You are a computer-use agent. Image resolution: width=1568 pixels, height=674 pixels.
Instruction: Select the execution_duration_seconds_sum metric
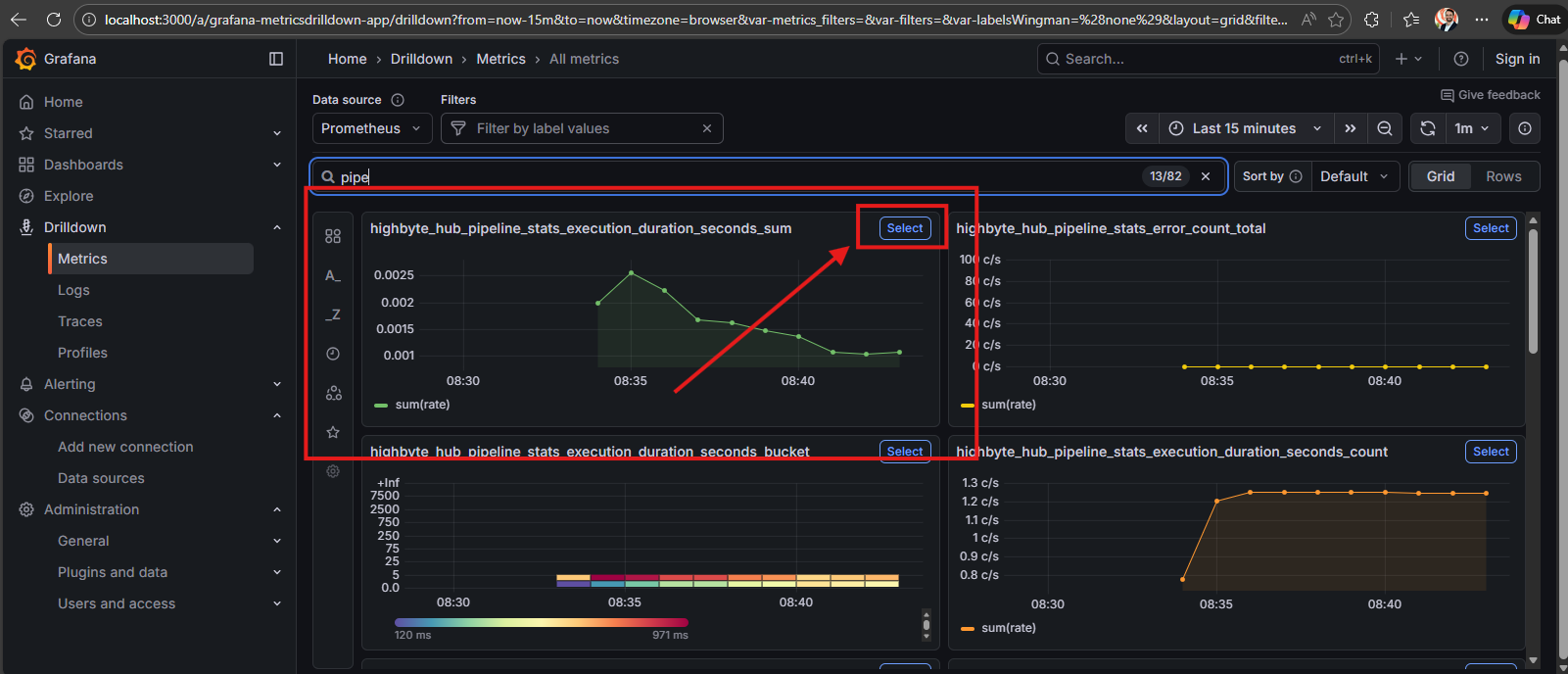pyautogui.click(x=904, y=228)
